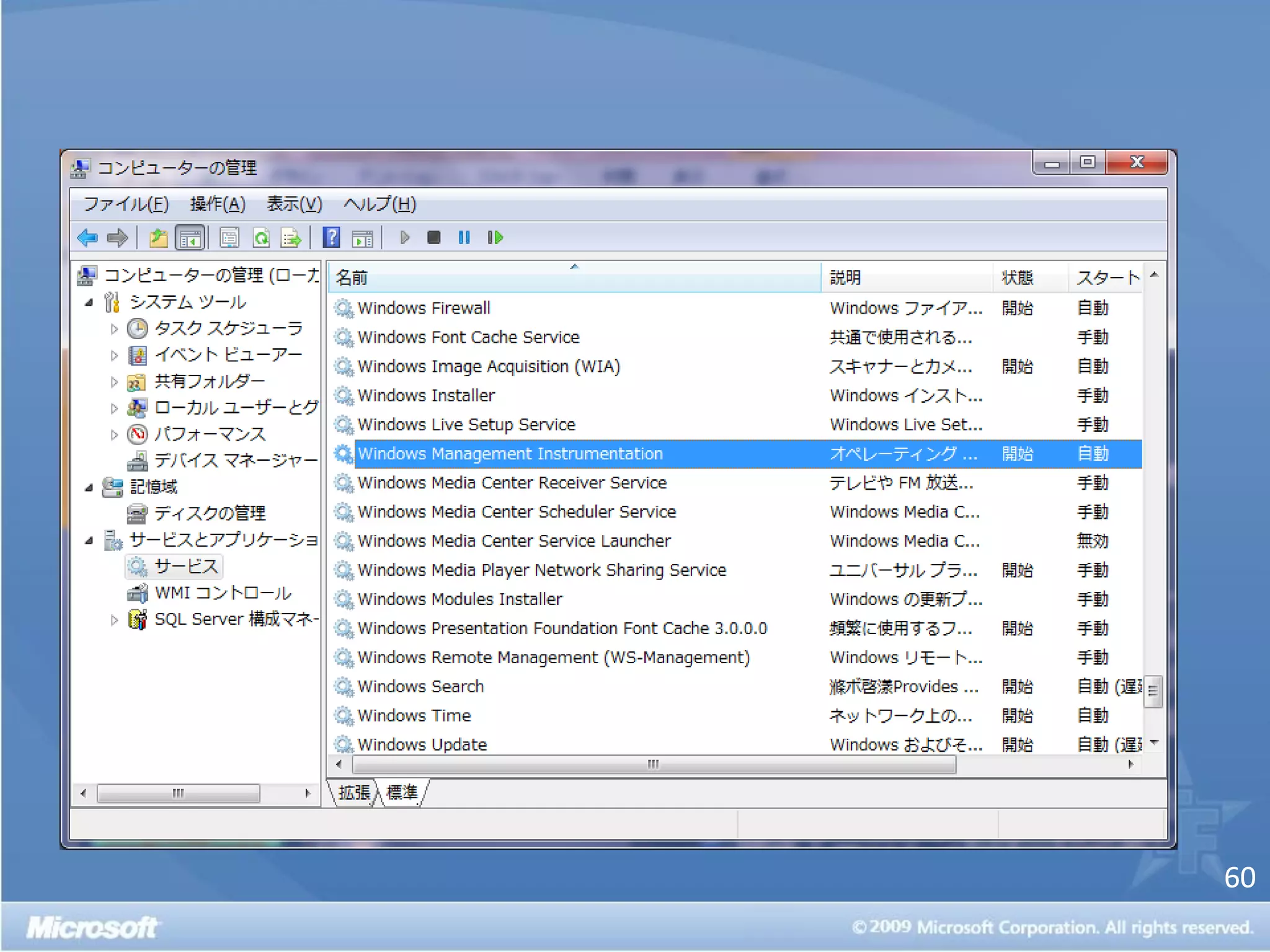Click the Up one level folder icon
1270x952 pixels.
pos(158,237)
